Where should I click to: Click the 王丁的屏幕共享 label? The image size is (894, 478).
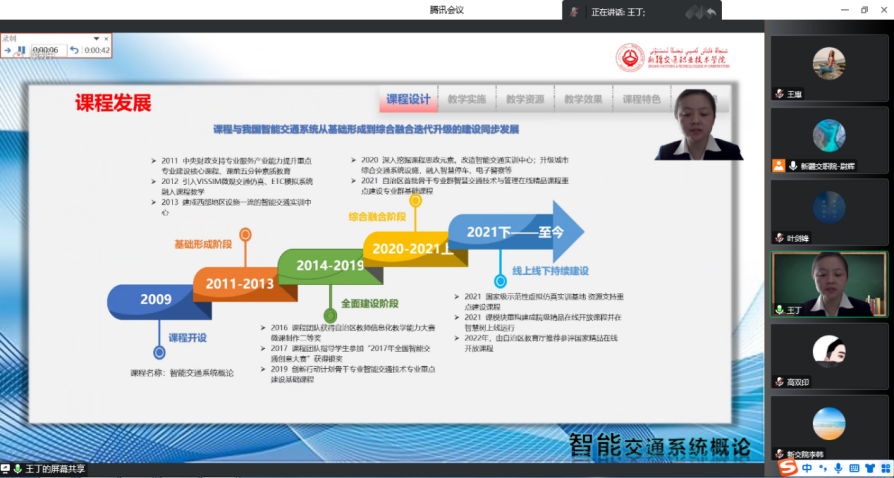(50, 468)
